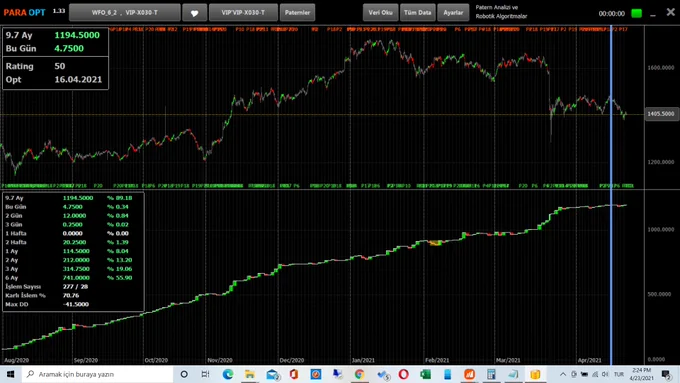This screenshot has width=680, height=383.
Task: Click the 1405.5000 price label
Action: [661, 114]
